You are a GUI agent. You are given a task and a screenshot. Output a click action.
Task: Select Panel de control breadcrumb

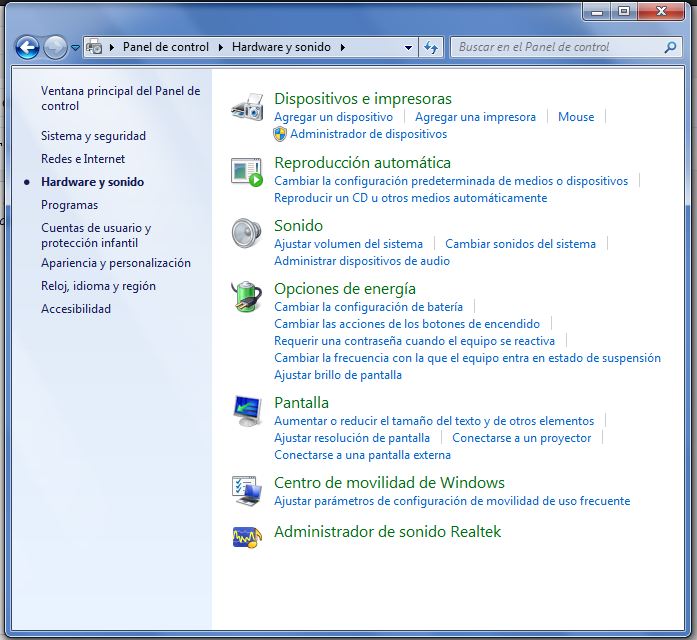[x=166, y=47]
